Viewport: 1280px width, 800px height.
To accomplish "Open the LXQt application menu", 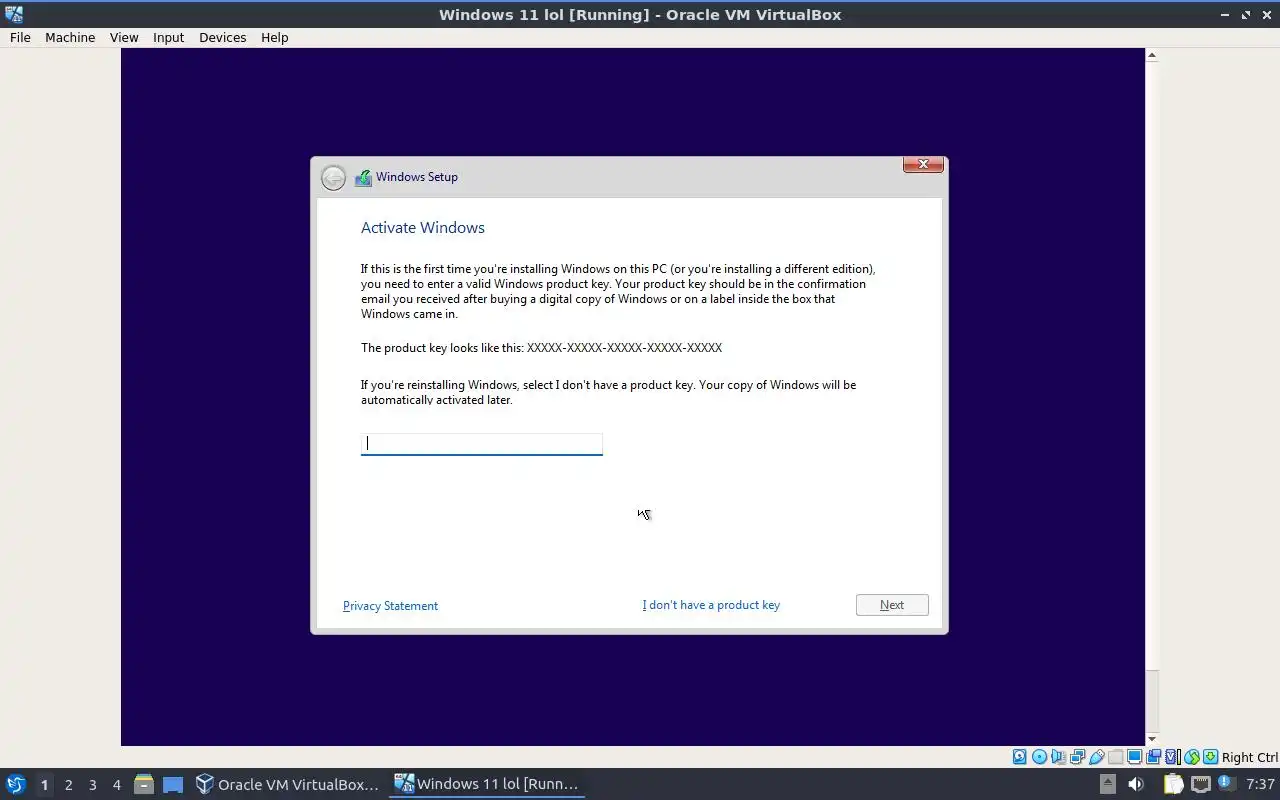I will coord(16,784).
